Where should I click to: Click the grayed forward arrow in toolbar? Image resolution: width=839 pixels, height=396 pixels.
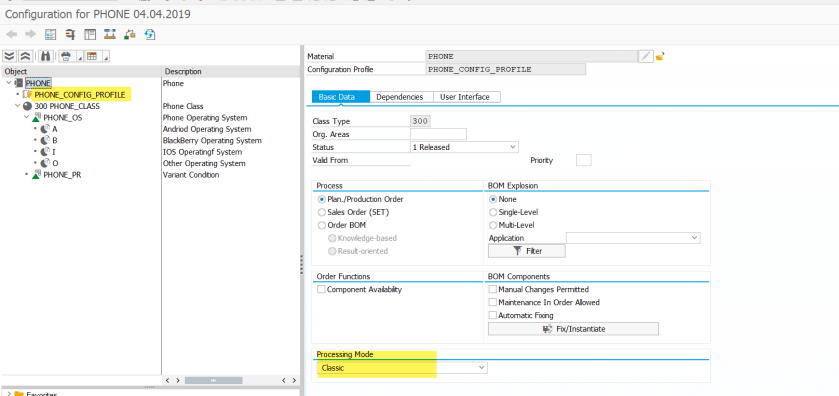point(30,35)
